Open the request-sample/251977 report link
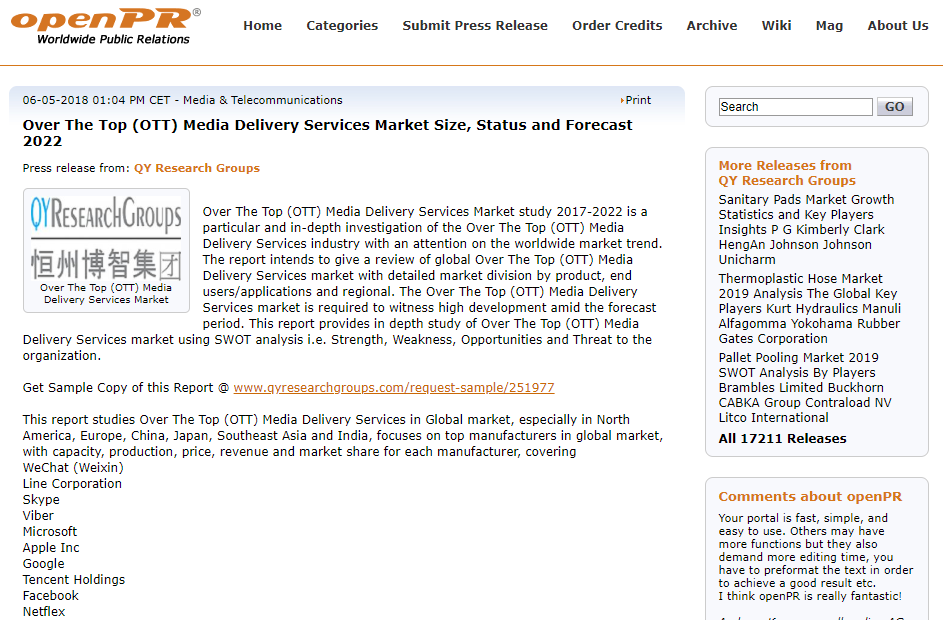The image size is (943, 620). coord(394,388)
